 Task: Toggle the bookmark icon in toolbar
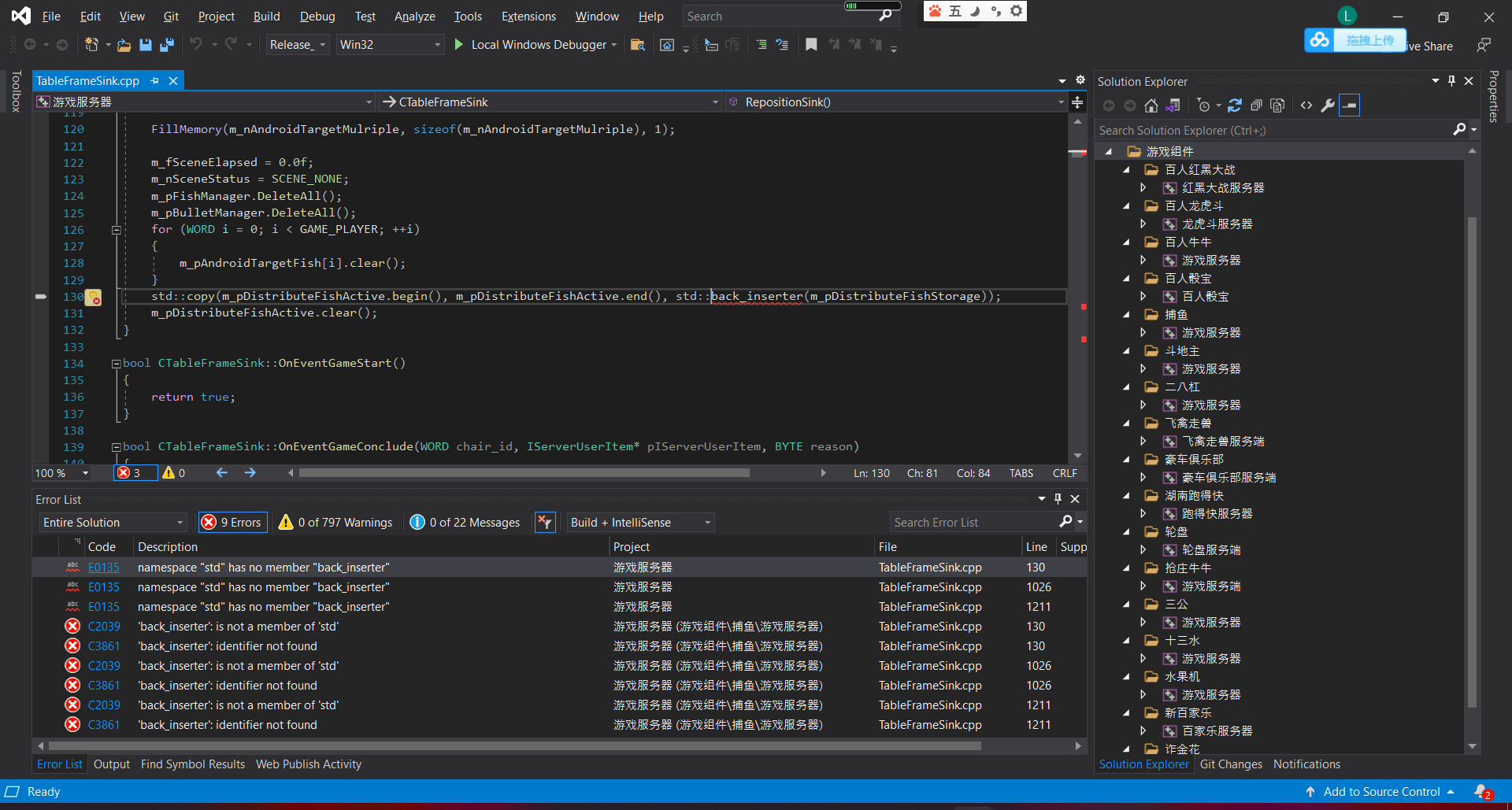[811, 45]
